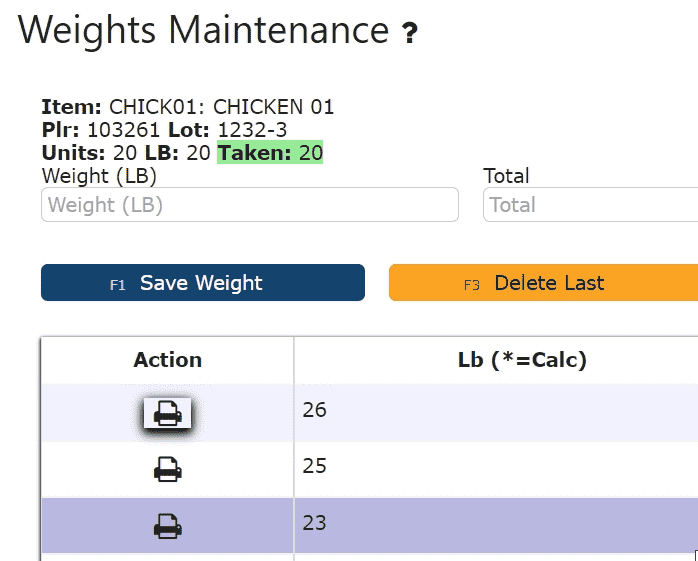Click the Weight (LB) label above the field
Image resolution: width=698 pixels, height=561 pixels.
(99, 176)
